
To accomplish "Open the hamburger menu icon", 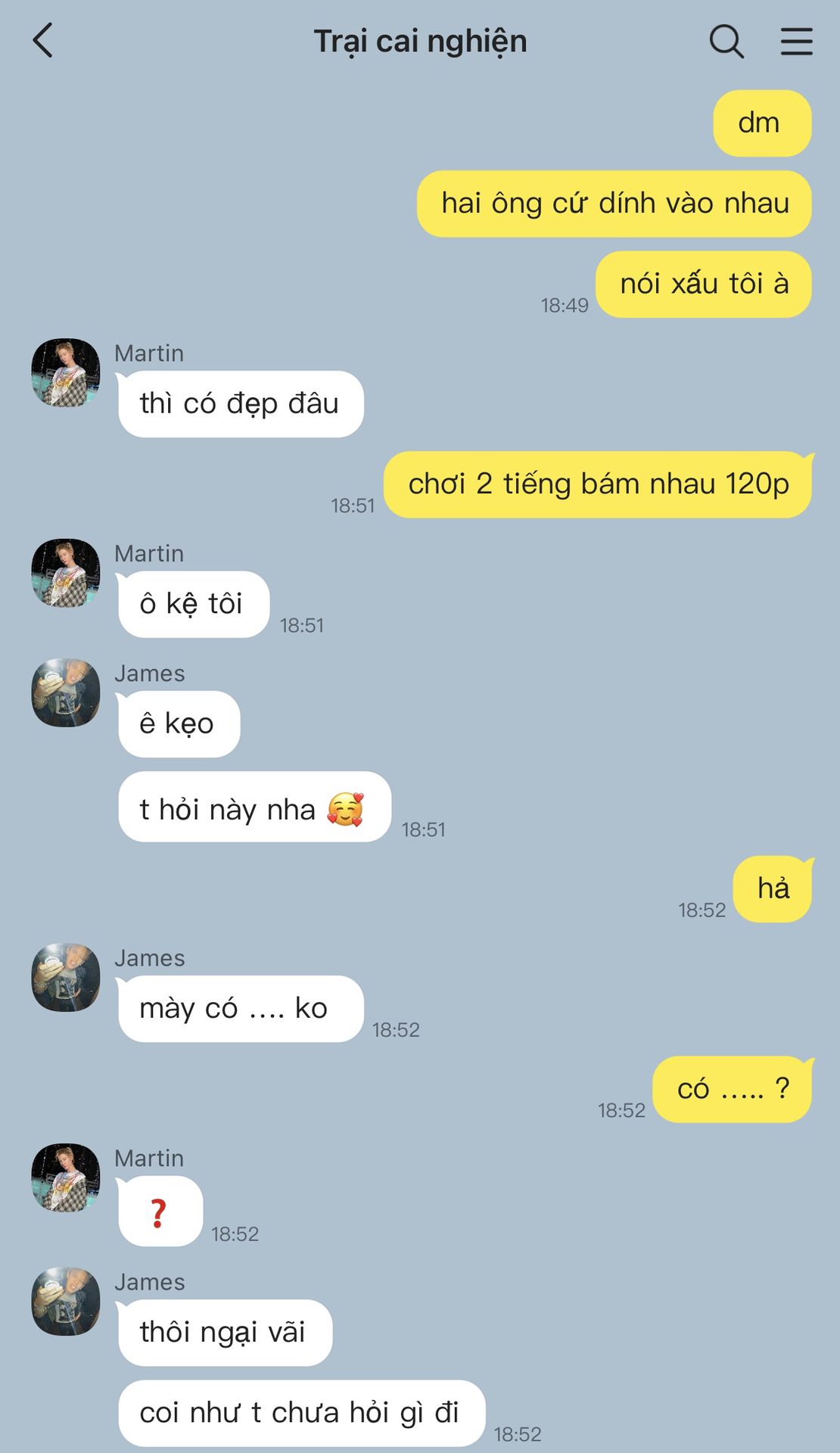I will [797, 41].
